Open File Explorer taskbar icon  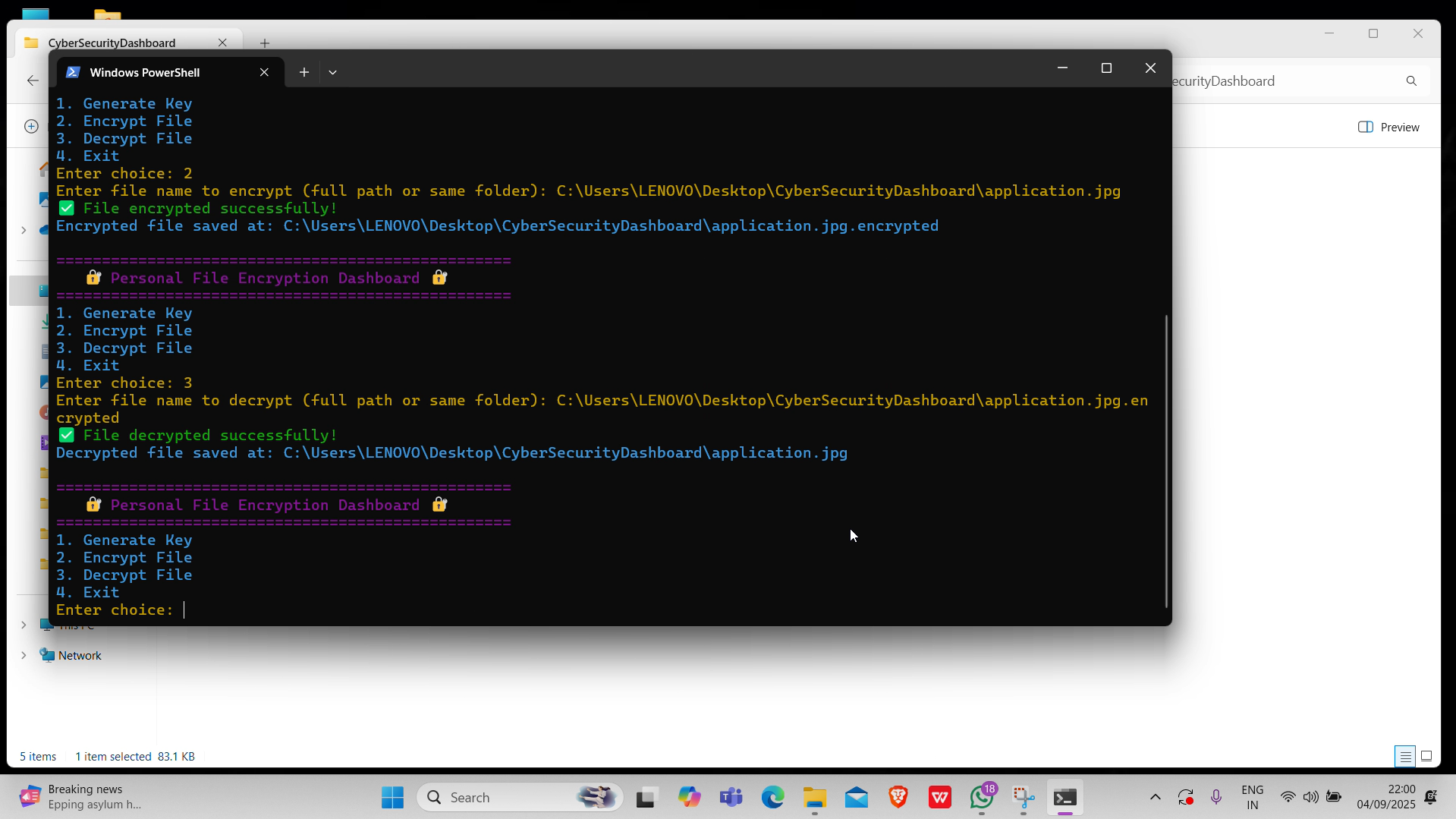[815, 797]
